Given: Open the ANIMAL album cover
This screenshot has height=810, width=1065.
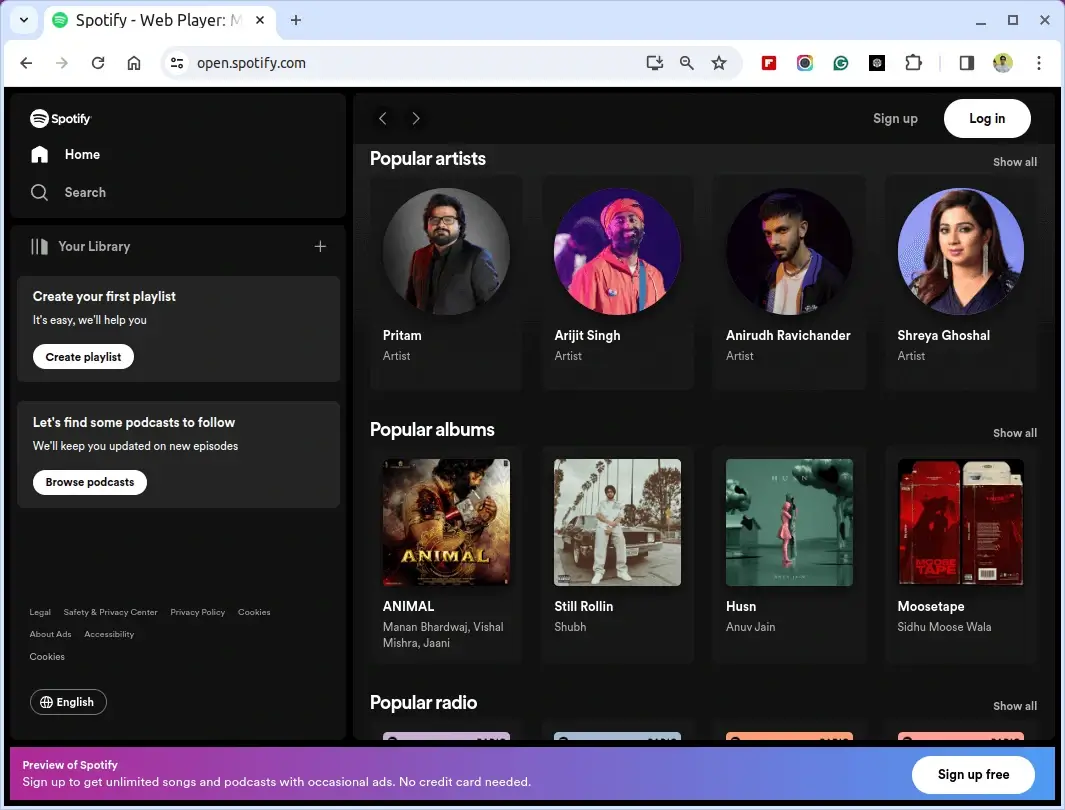Looking at the screenshot, I should pos(446,522).
